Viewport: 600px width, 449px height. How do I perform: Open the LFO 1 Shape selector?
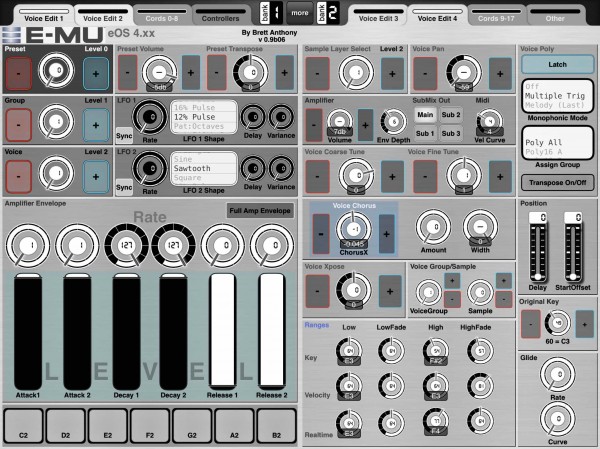[204, 117]
